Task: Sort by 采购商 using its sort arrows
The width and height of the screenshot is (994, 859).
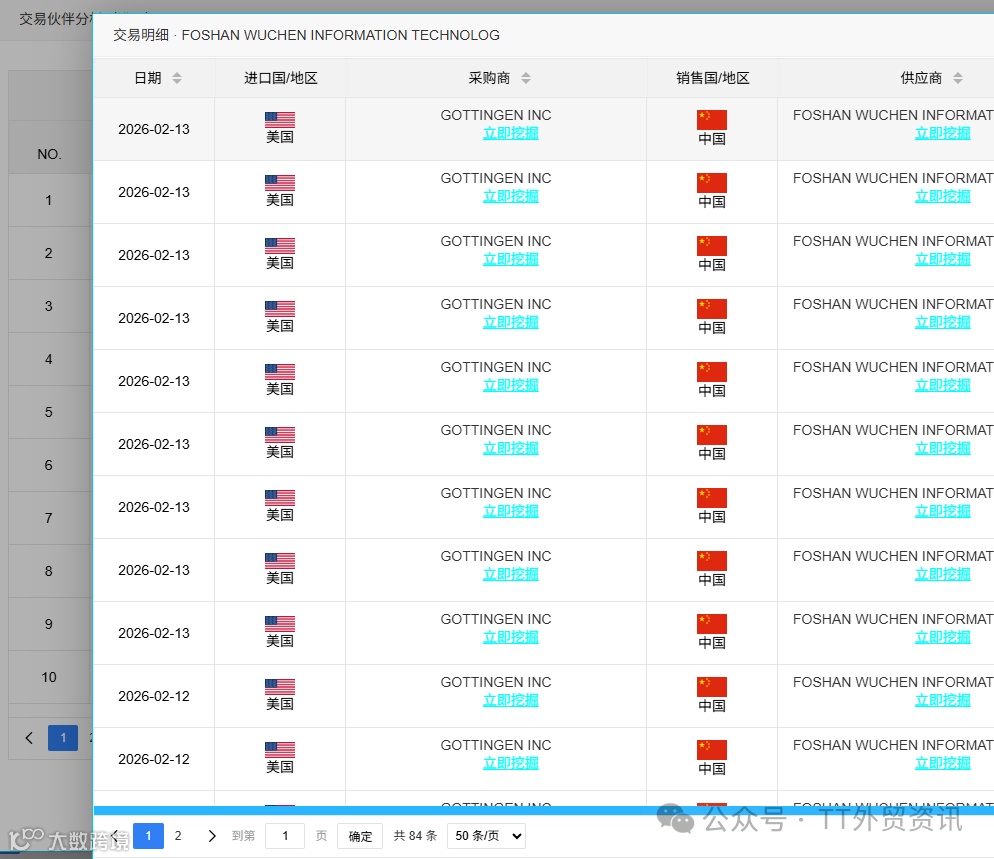Action: (526, 78)
